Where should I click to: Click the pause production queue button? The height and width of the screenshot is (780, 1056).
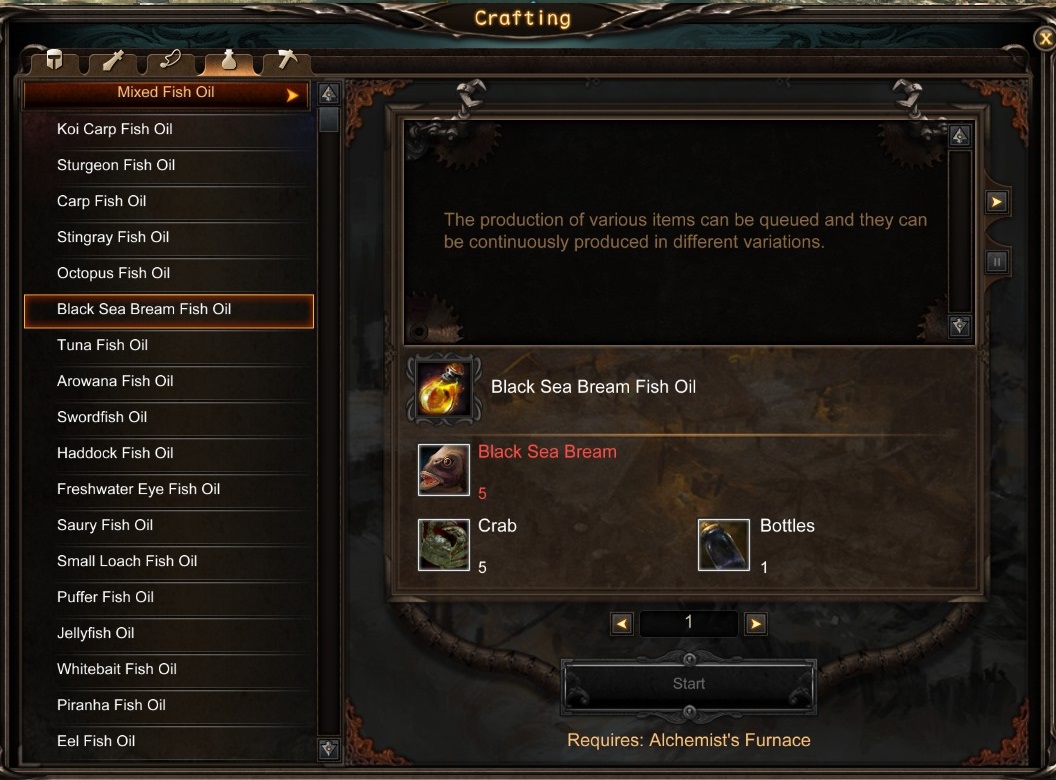(997, 261)
